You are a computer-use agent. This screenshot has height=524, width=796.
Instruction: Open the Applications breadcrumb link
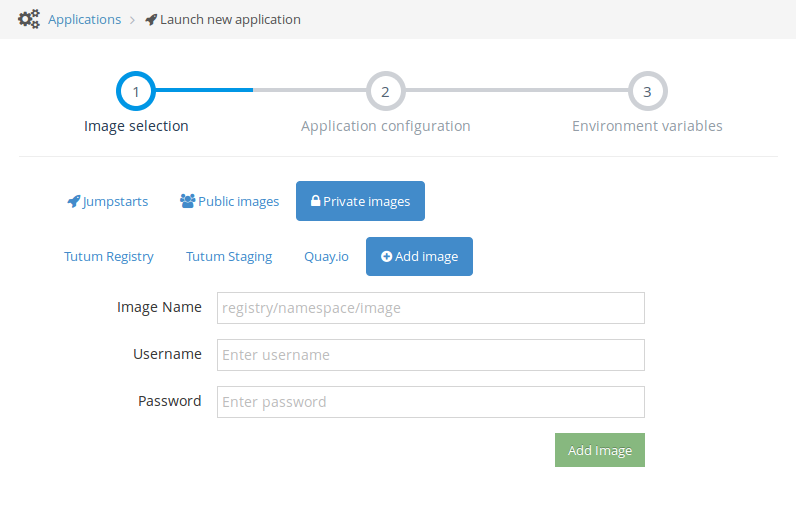(x=84, y=19)
